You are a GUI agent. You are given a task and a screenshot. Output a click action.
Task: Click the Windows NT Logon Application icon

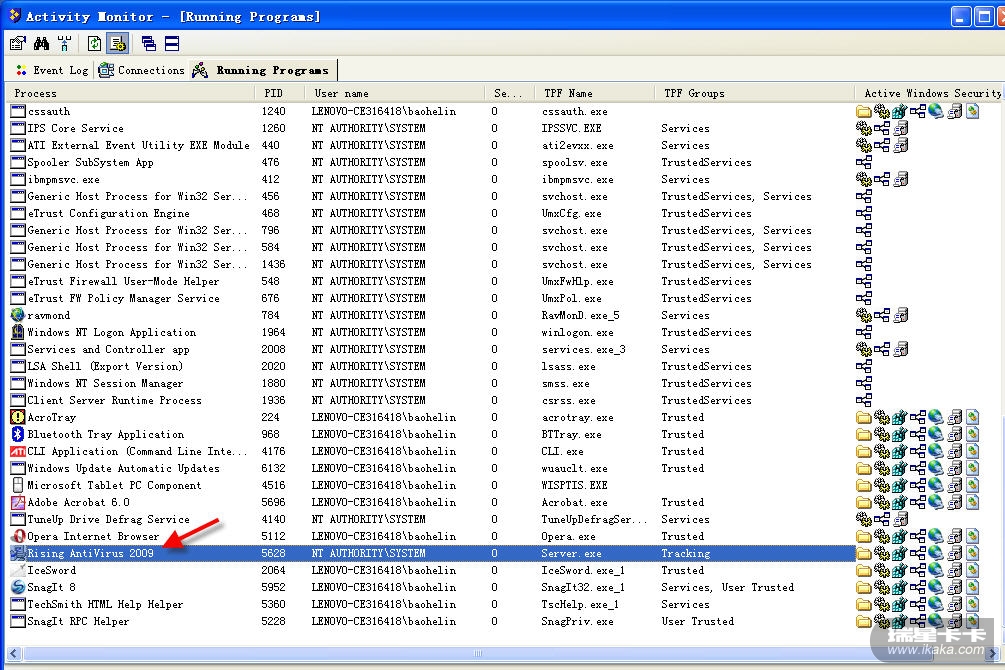(18, 332)
